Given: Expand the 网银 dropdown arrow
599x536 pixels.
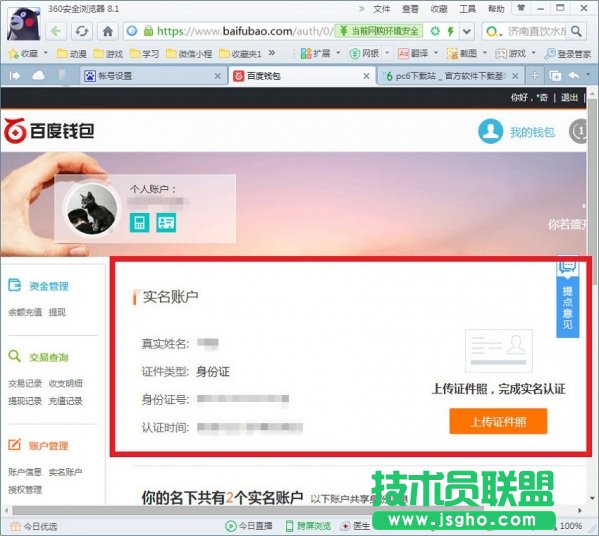Looking at the screenshot, I should pos(387,53).
